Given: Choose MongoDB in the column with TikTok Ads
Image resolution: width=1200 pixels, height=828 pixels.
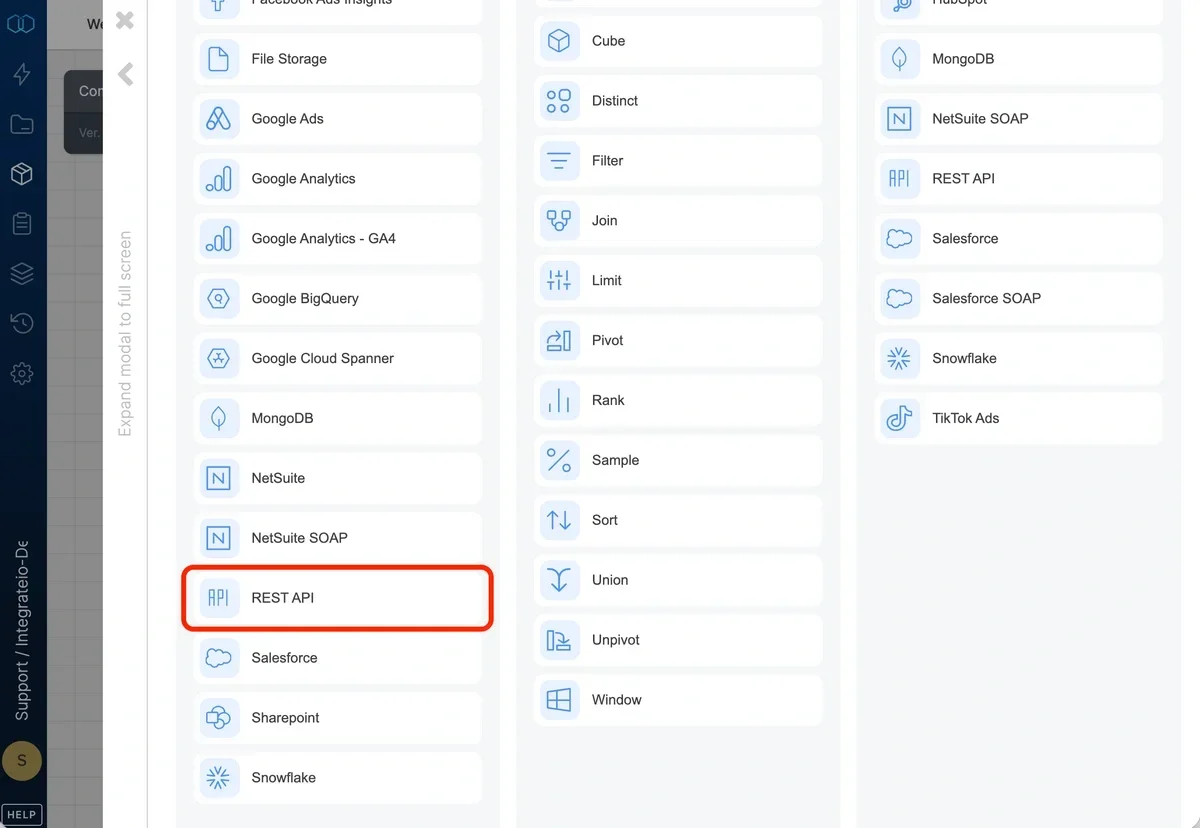Looking at the screenshot, I should coord(1019,59).
